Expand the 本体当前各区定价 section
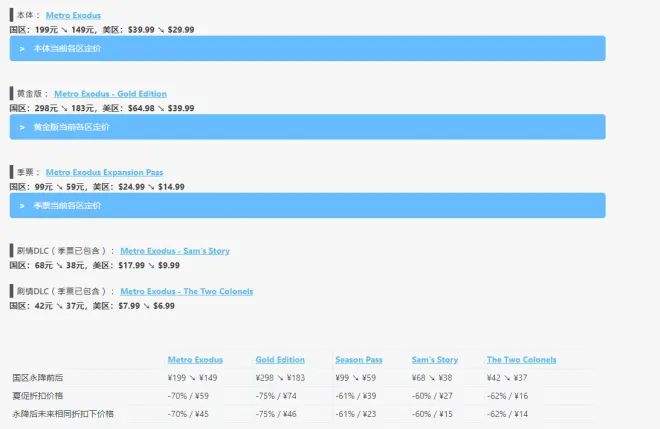 tap(308, 48)
